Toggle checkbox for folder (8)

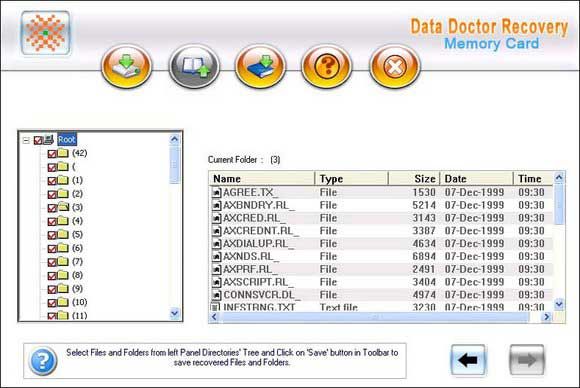[52, 276]
